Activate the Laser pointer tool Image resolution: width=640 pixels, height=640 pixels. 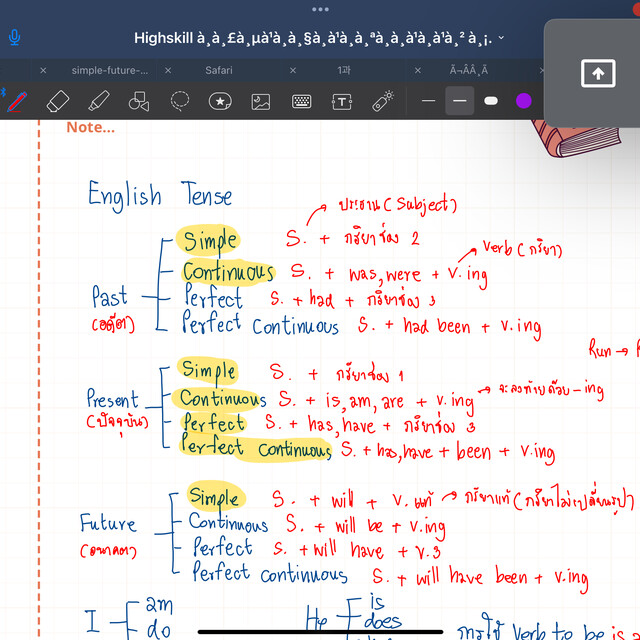pyautogui.click(x=382, y=101)
